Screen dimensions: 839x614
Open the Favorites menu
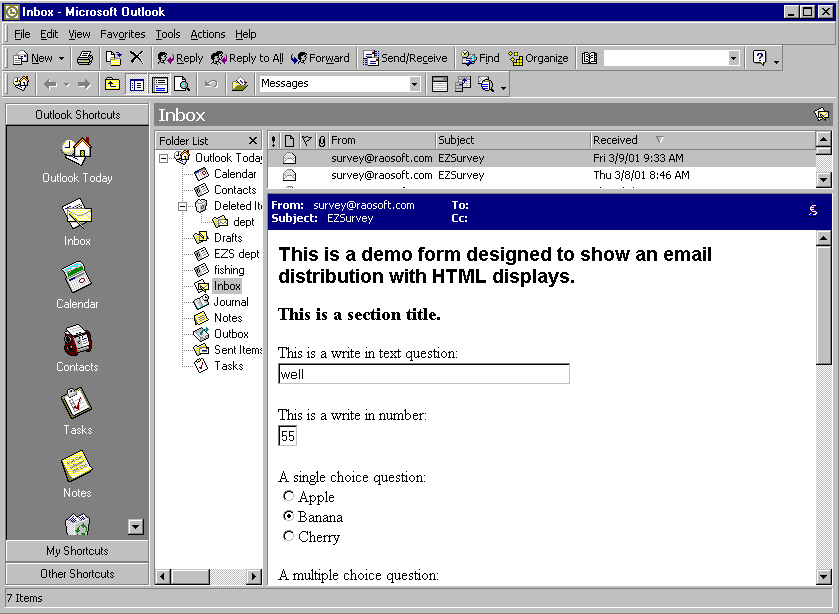tap(123, 34)
